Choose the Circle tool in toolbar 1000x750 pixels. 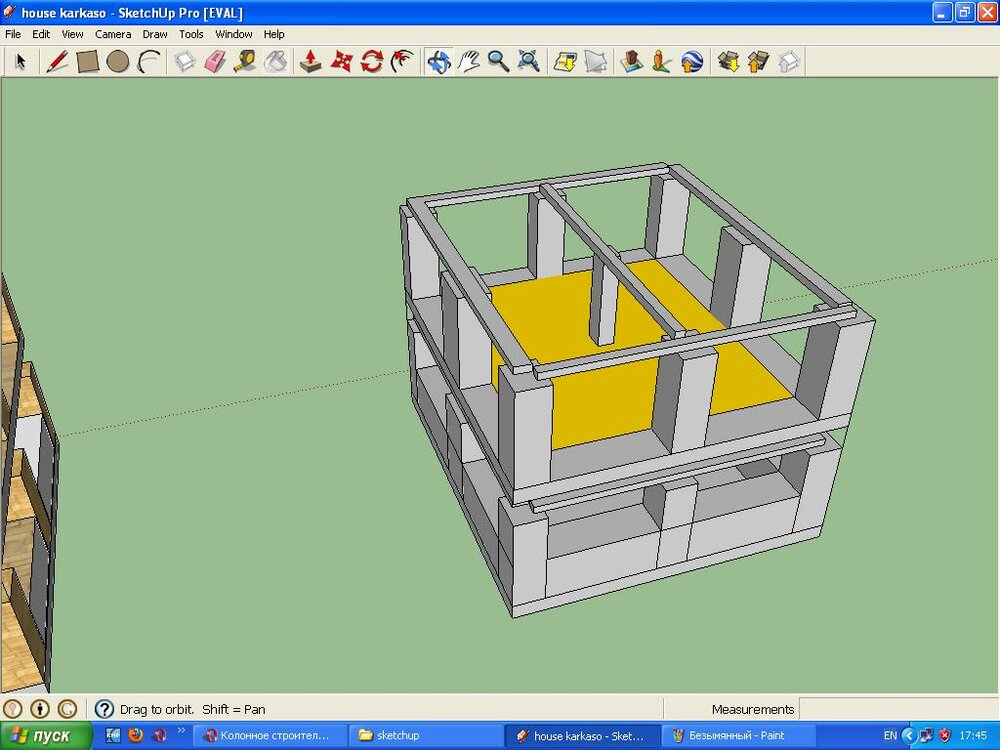(x=118, y=62)
